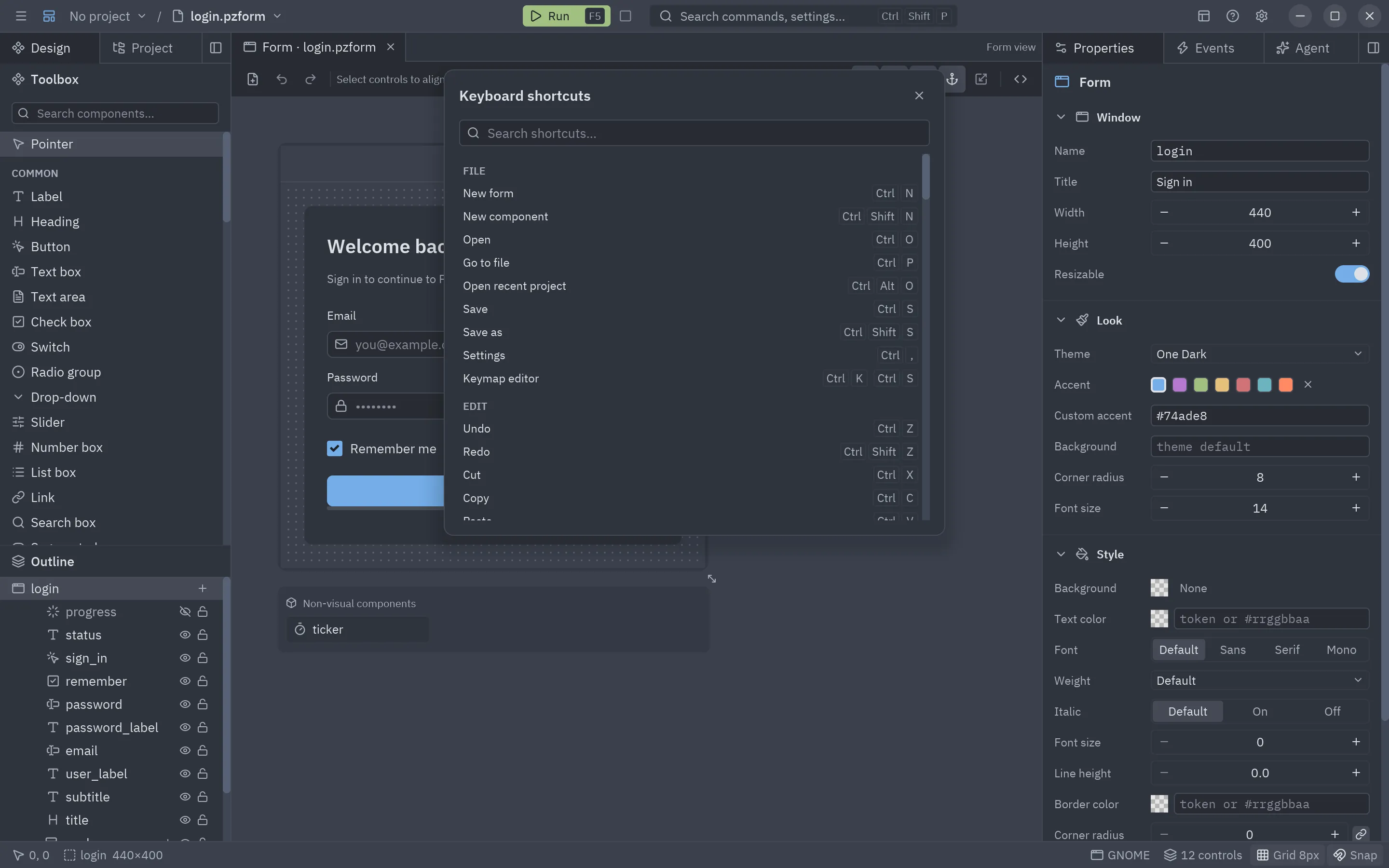Collapse the Style section
Image resolution: width=1389 pixels, height=868 pixels.
[x=1061, y=555]
